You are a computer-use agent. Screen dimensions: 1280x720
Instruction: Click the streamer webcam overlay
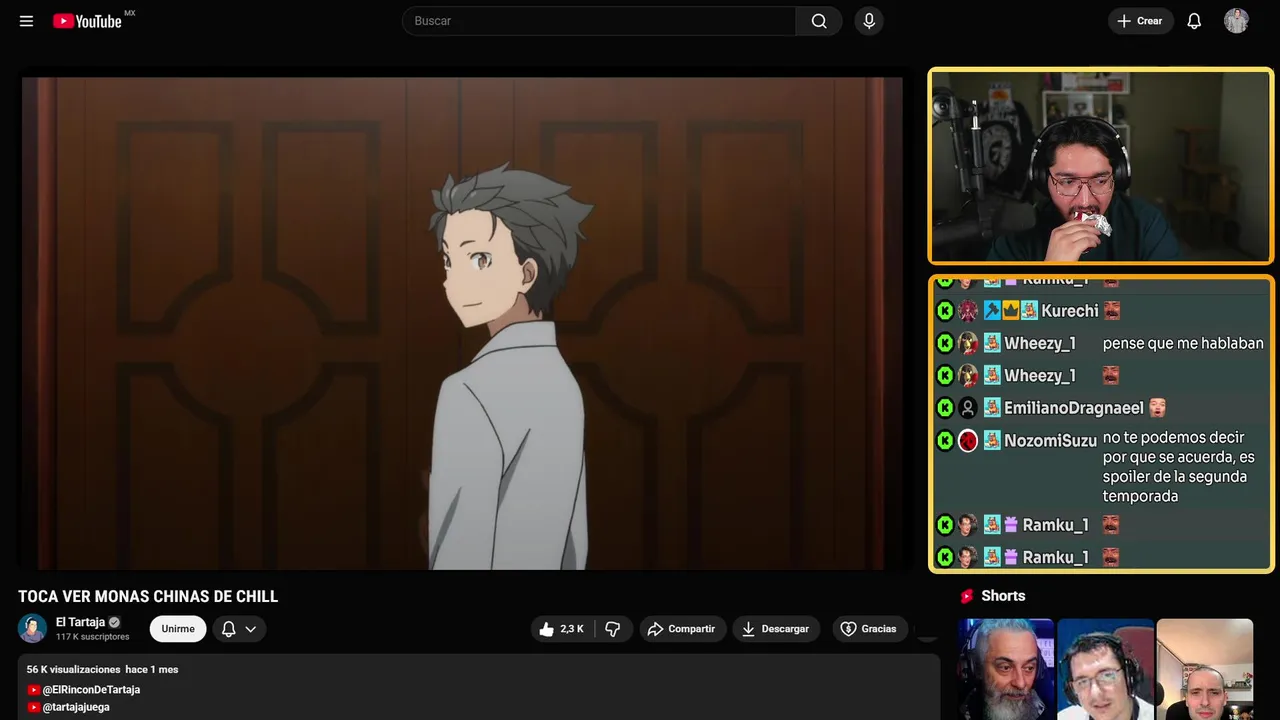click(1101, 166)
